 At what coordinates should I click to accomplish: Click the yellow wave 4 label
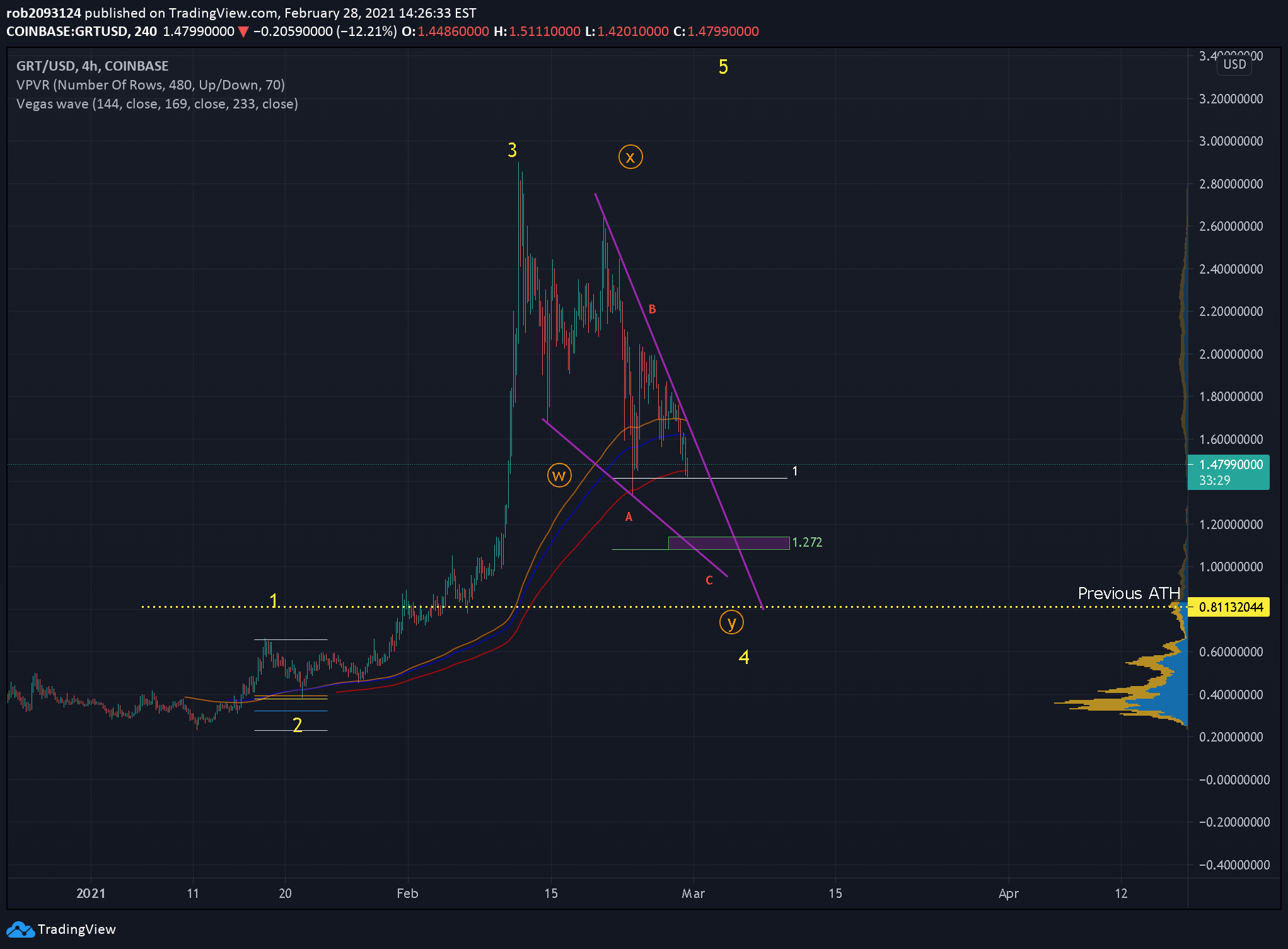coord(744,657)
